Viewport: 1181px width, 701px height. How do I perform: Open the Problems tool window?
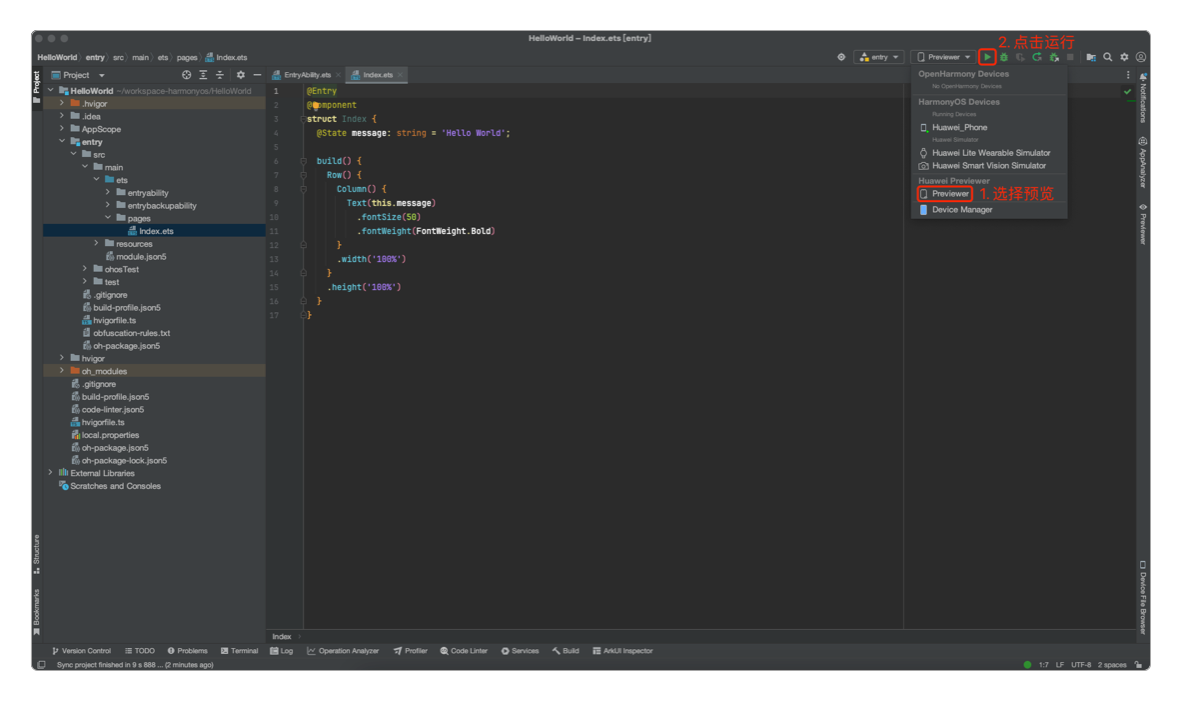pos(188,651)
